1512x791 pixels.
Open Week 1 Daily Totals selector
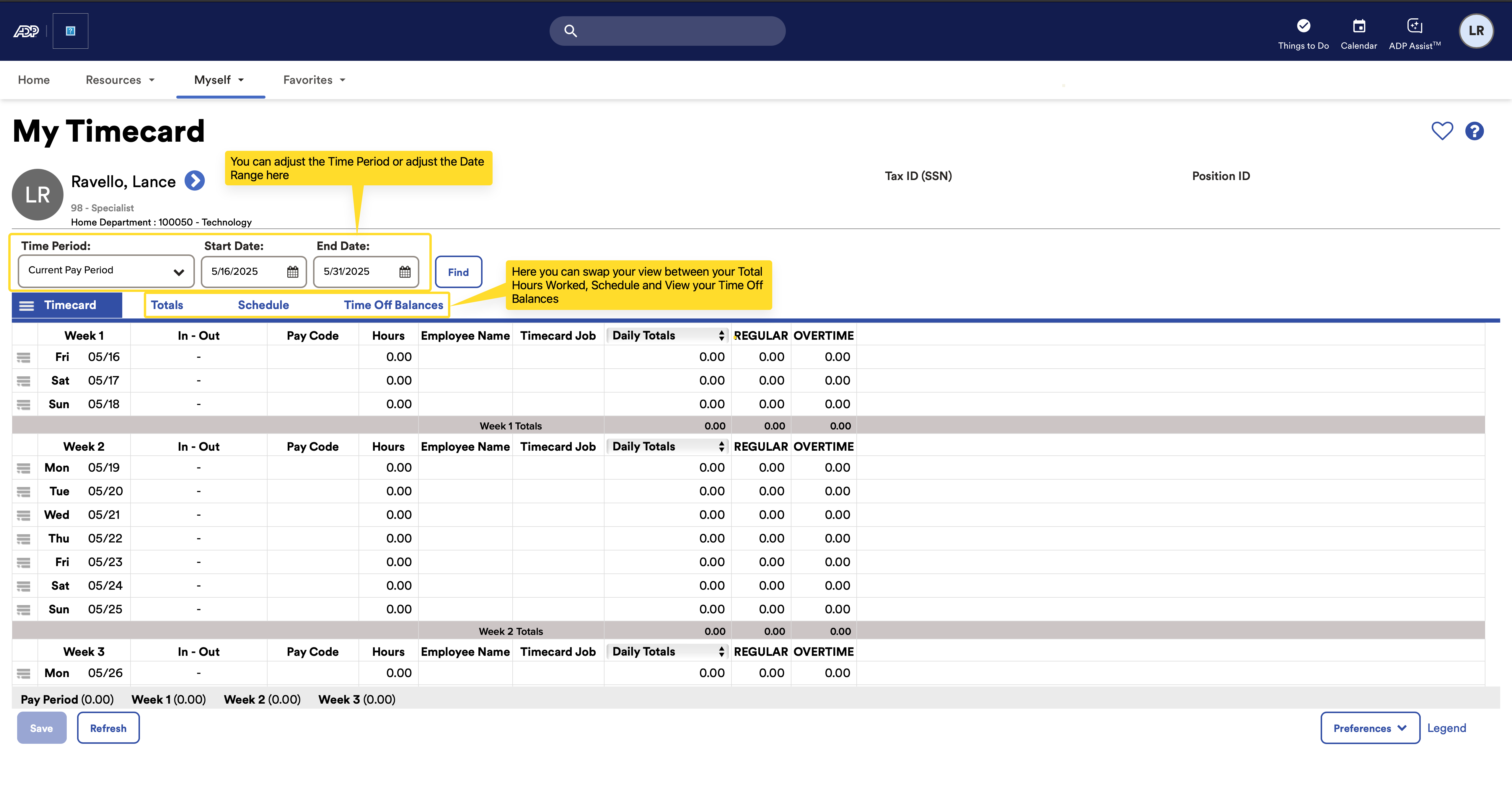tap(667, 336)
